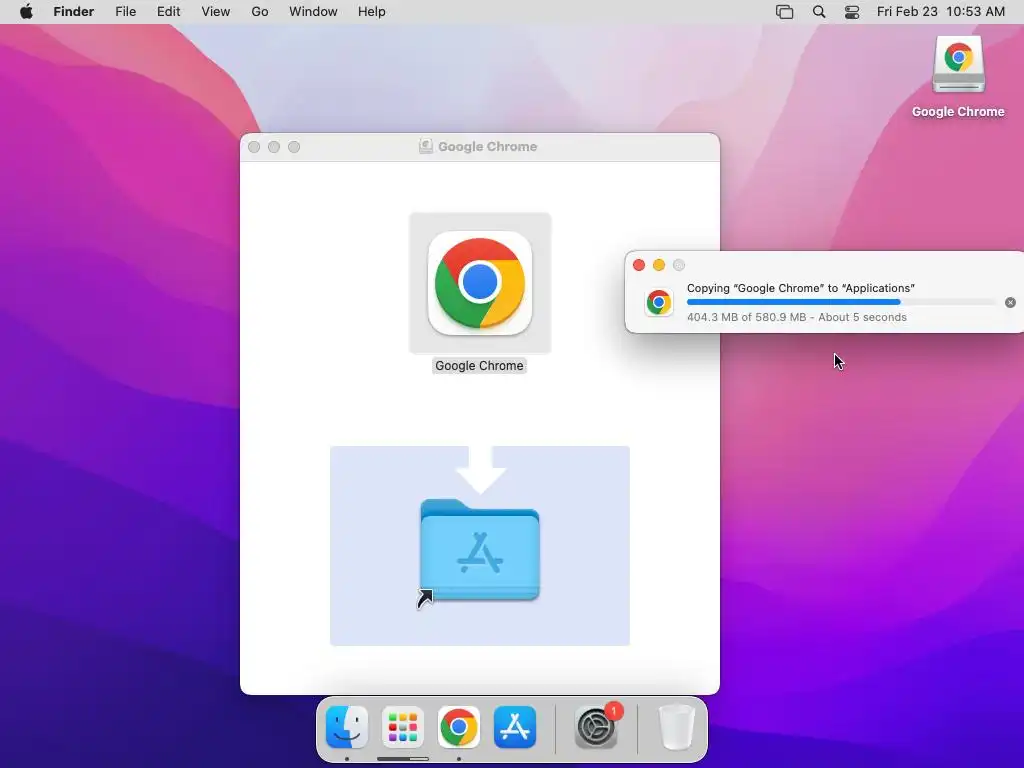Close the copy progress dialog with the red button
This screenshot has height=768, width=1024.
(x=639, y=265)
